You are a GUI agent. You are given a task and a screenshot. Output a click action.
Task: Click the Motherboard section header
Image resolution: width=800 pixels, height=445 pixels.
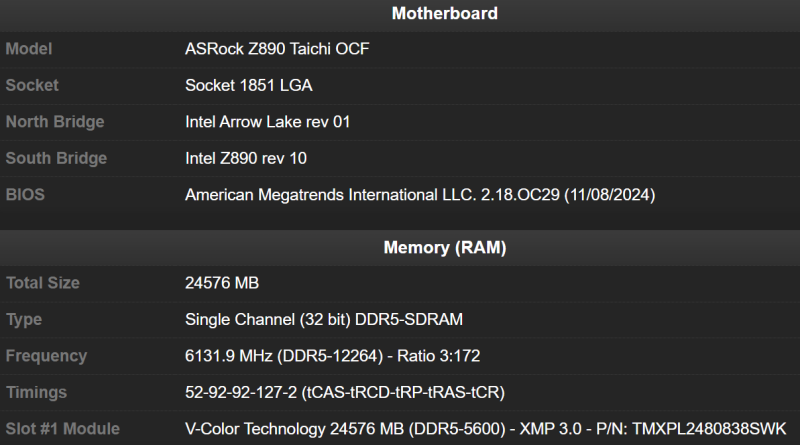coord(444,14)
